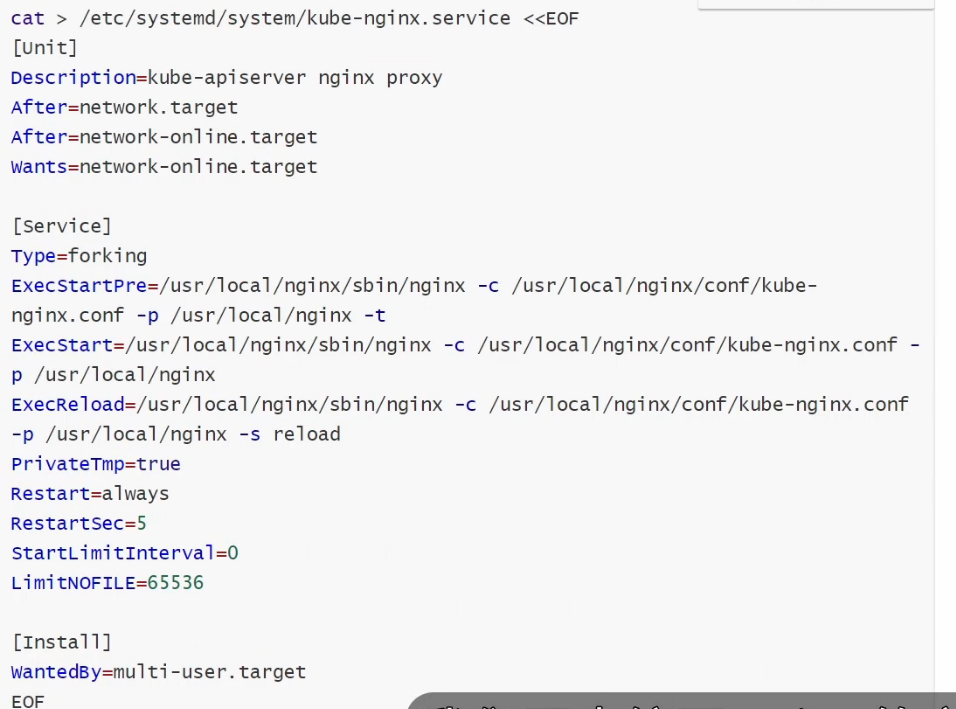Click the RestartSec=5 line
Image resolution: width=956 pixels, height=709 pixels.
pos(79,524)
